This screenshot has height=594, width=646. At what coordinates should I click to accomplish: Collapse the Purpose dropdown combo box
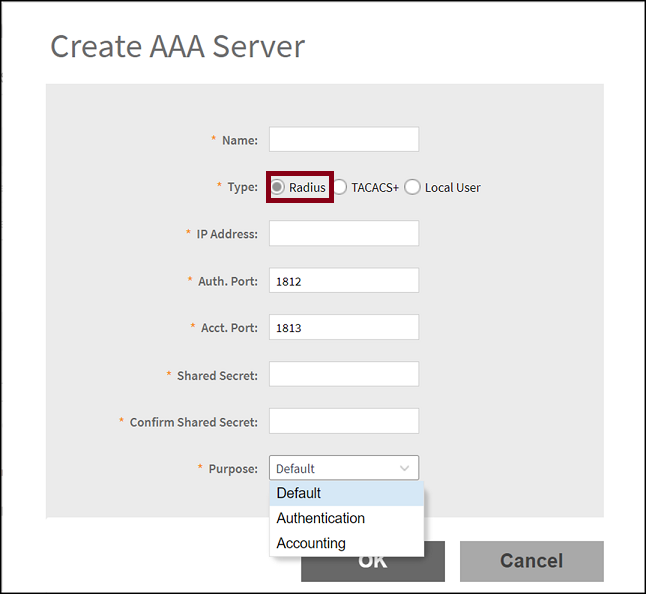click(344, 468)
